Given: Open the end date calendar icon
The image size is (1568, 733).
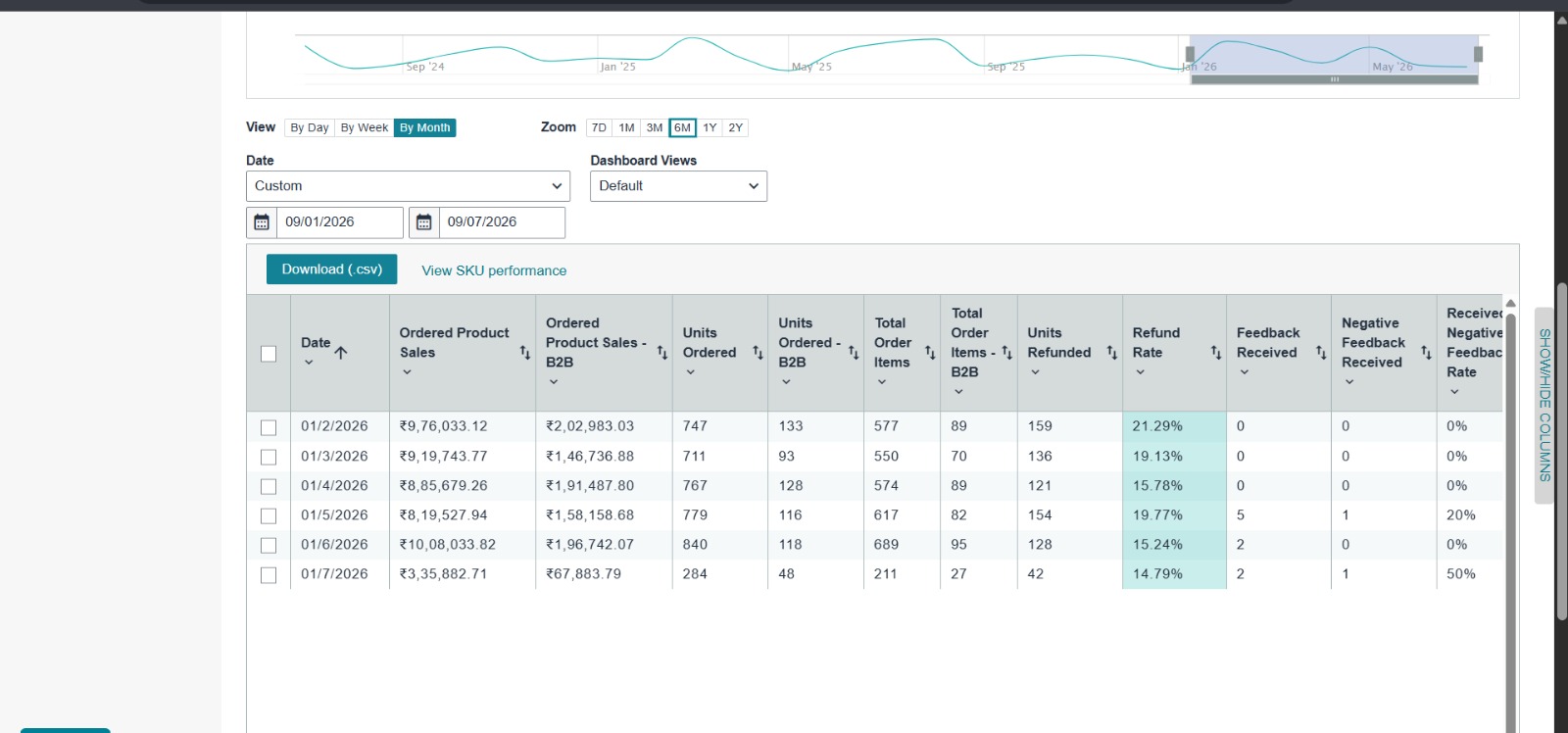Looking at the screenshot, I should pyautogui.click(x=423, y=222).
